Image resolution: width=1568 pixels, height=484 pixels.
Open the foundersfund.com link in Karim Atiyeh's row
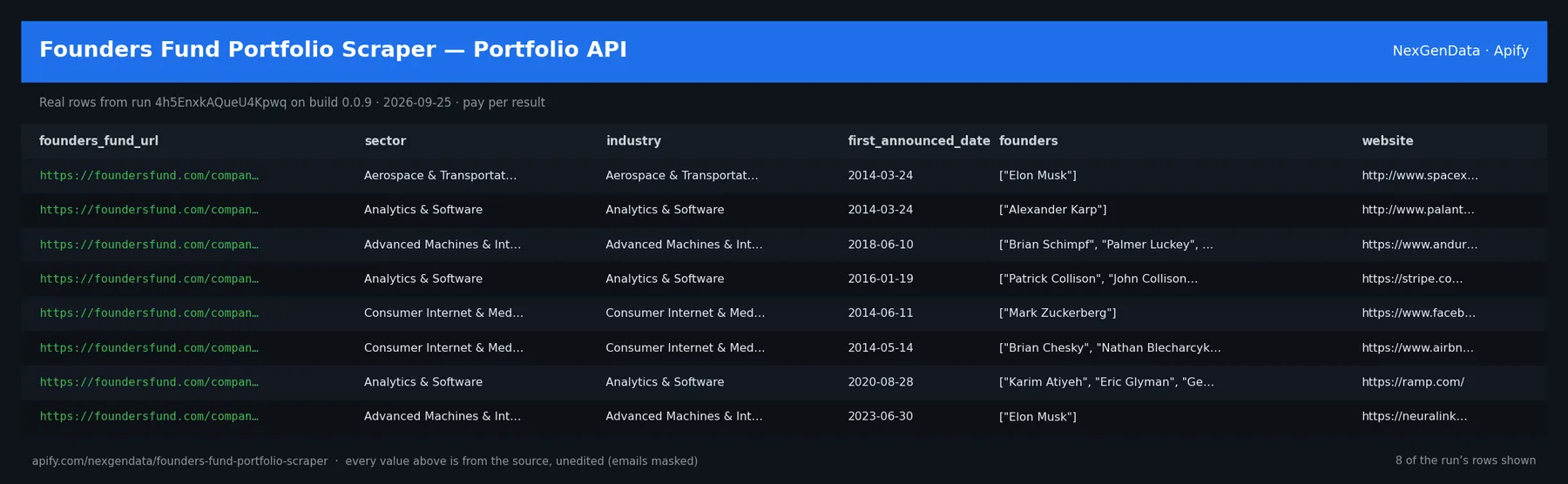[149, 382]
